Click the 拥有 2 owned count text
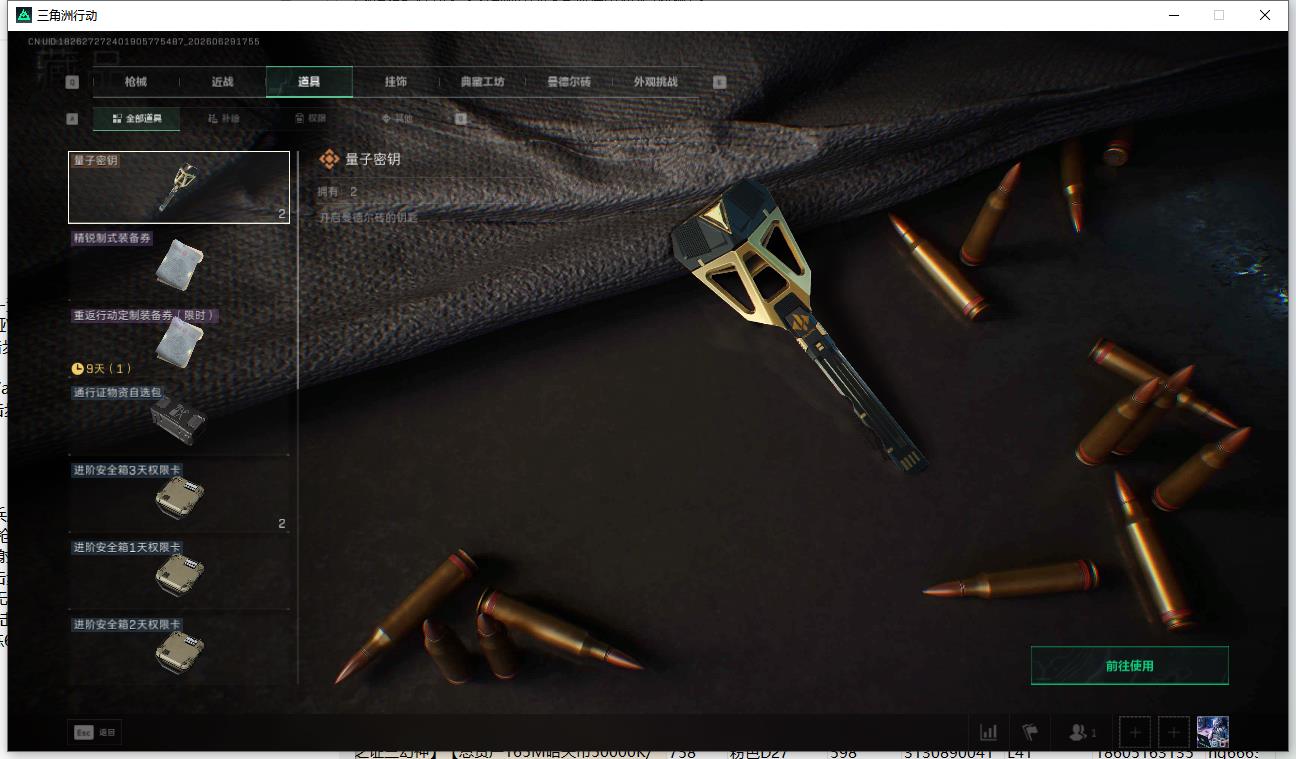 pyautogui.click(x=337, y=191)
